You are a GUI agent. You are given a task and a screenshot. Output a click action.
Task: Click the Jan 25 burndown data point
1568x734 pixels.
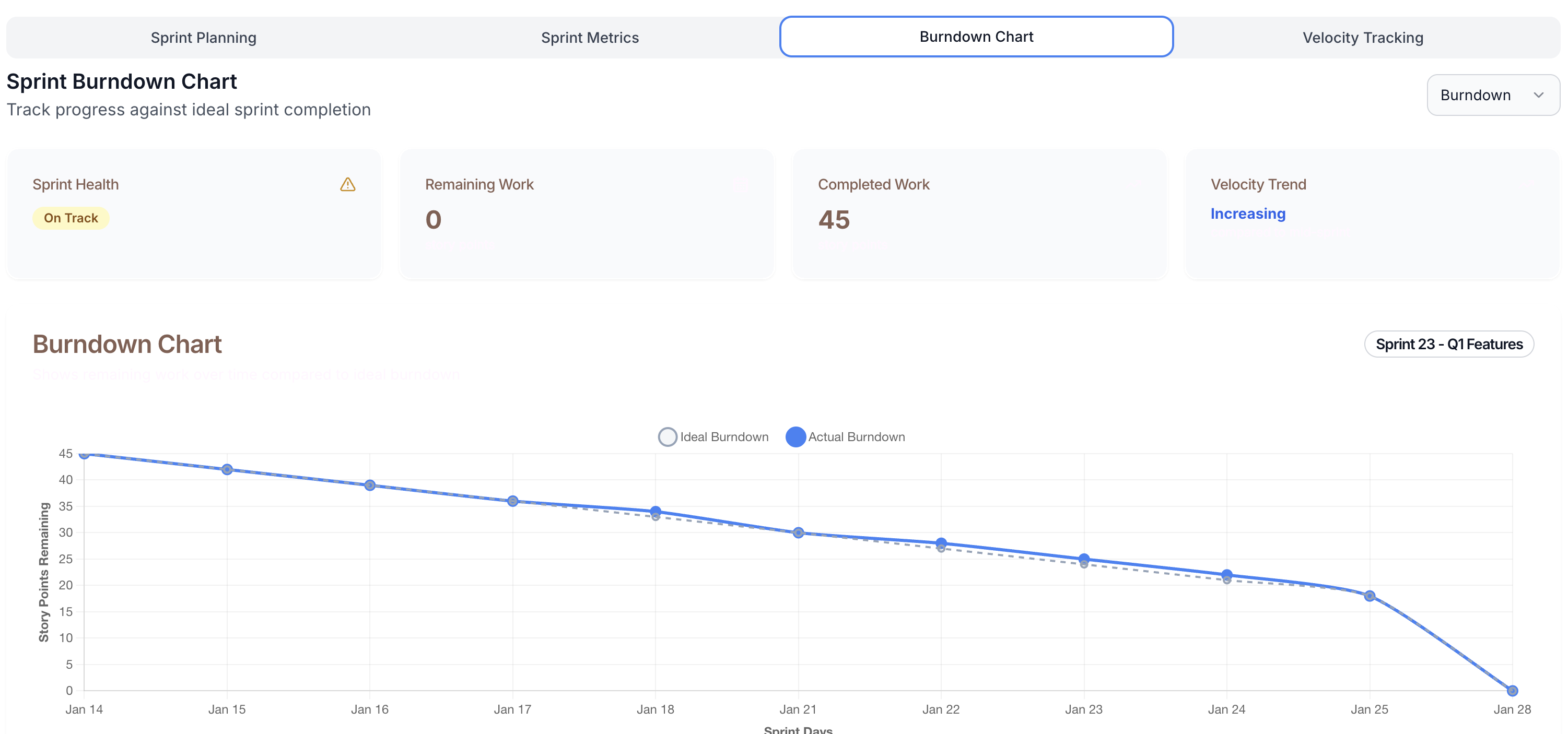pos(1369,596)
